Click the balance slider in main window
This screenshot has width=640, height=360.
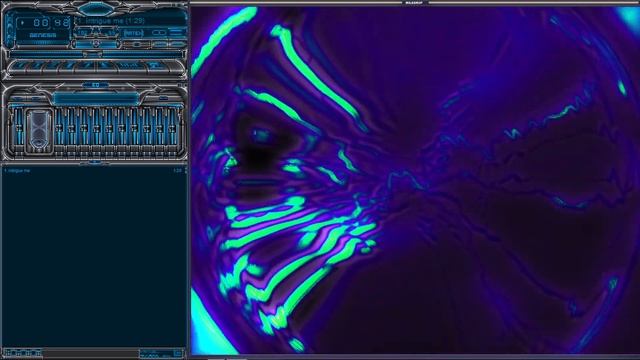click(137, 44)
